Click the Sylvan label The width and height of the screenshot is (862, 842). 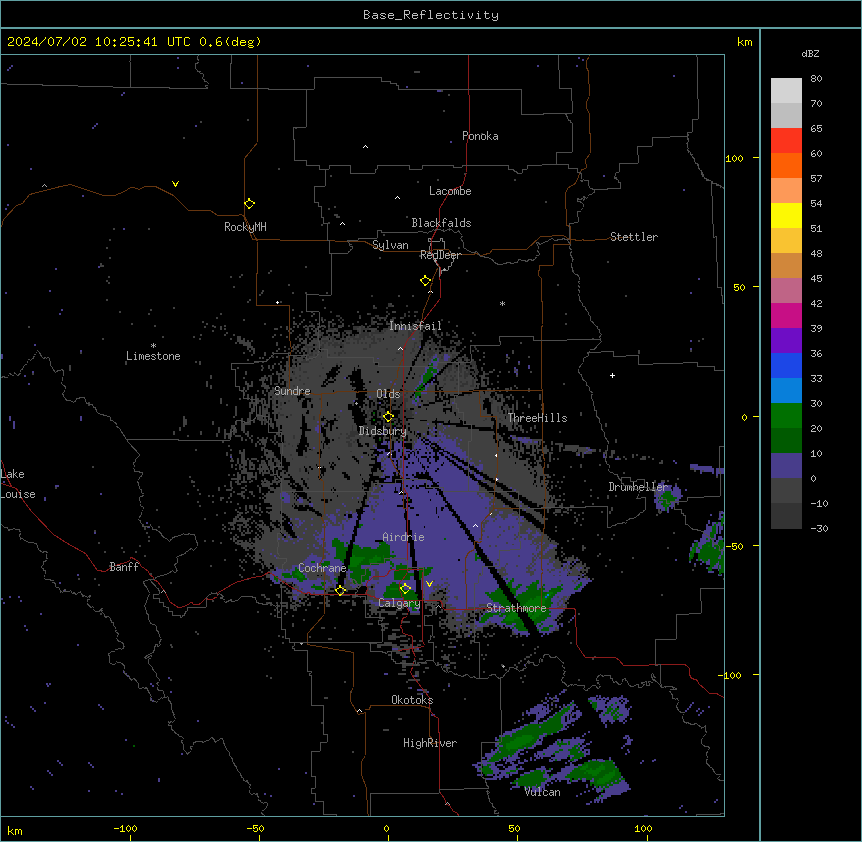click(390, 245)
